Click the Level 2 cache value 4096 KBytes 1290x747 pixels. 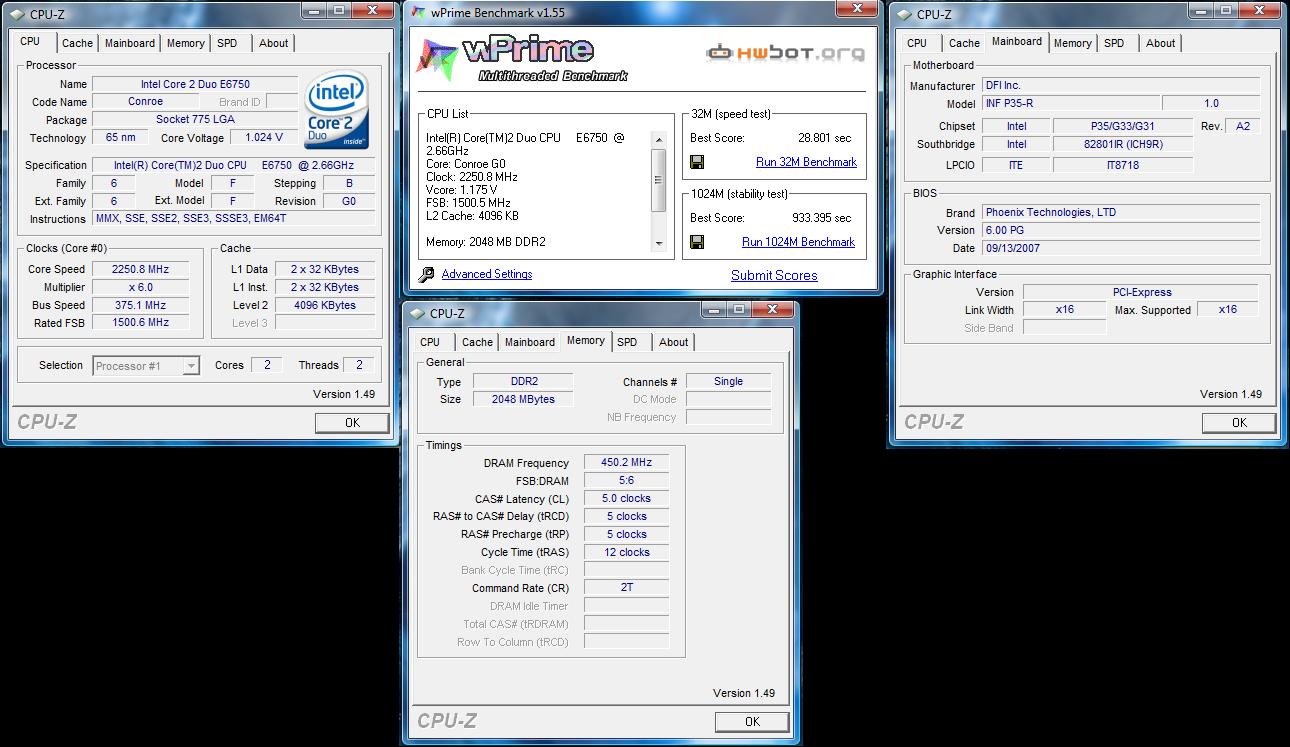click(x=325, y=306)
